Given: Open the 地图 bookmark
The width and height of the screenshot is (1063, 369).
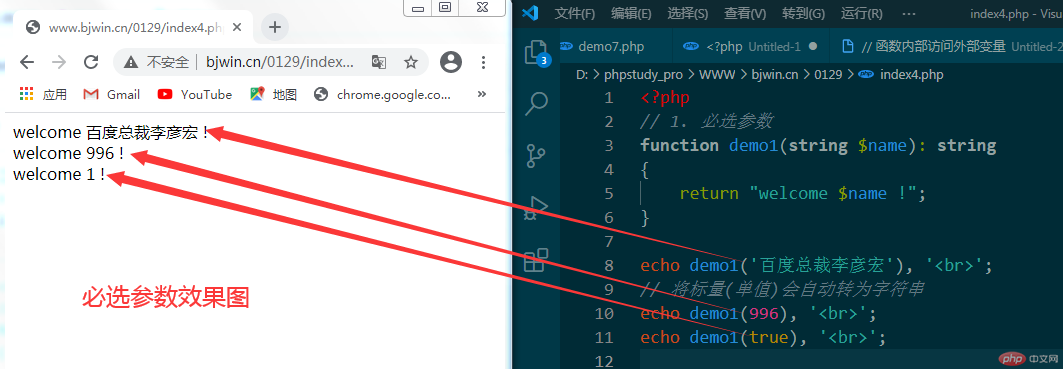Looking at the screenshot, I should click(x=273, y=94).
